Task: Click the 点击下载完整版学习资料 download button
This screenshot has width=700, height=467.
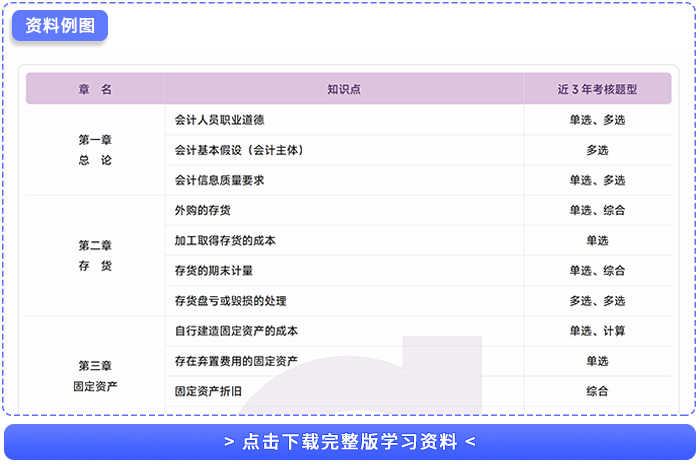Action: [350, 442]
